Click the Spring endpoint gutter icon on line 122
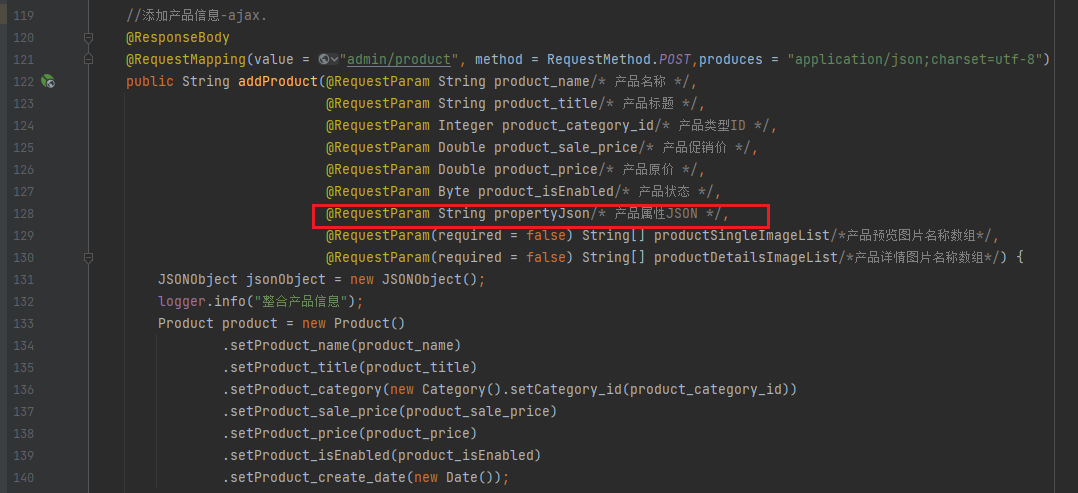Image resolution: width=1078 pixels, height=493 pixels. pyautogui.click(x=47, y=81)
